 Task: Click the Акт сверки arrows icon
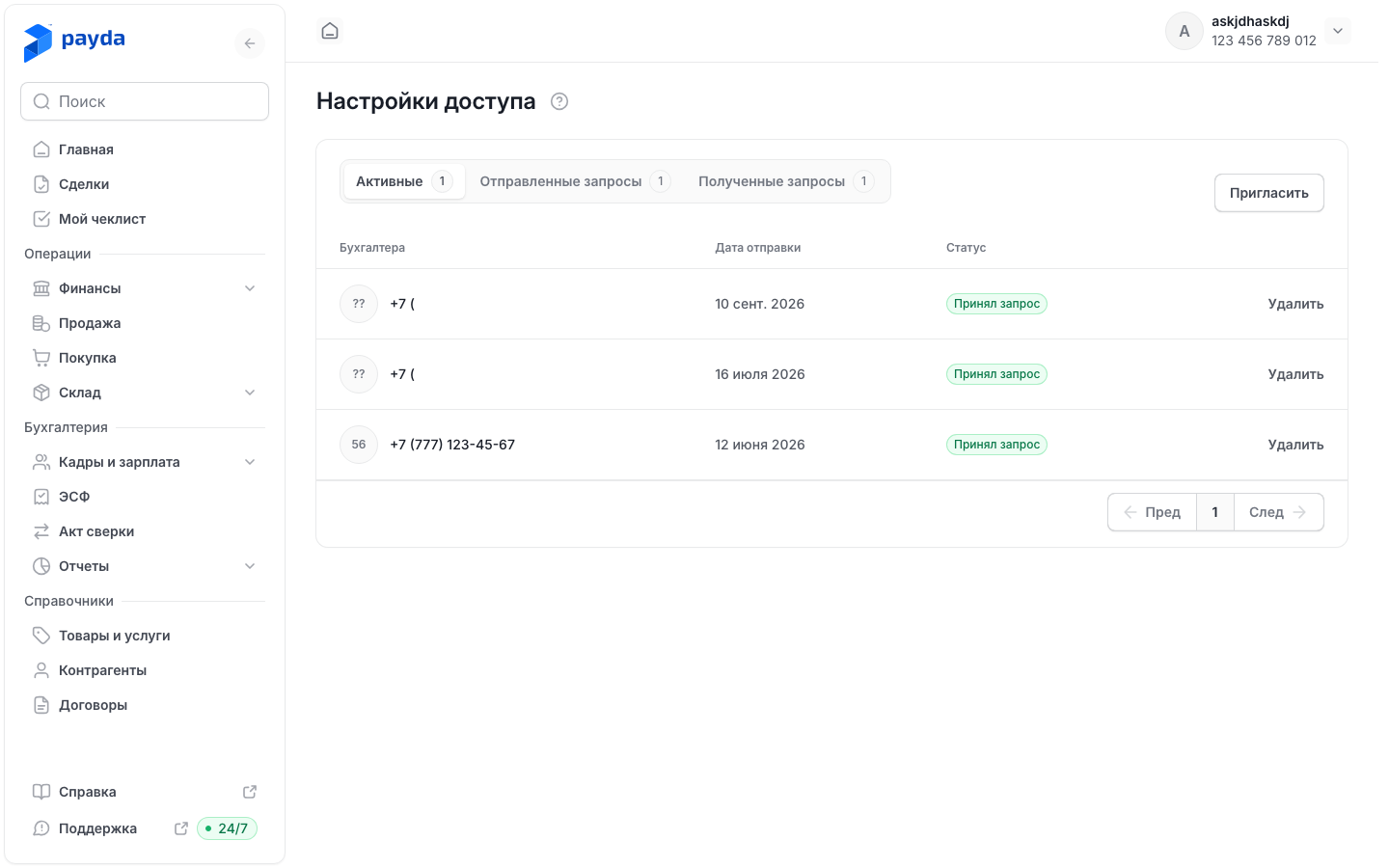coord(41,531)
